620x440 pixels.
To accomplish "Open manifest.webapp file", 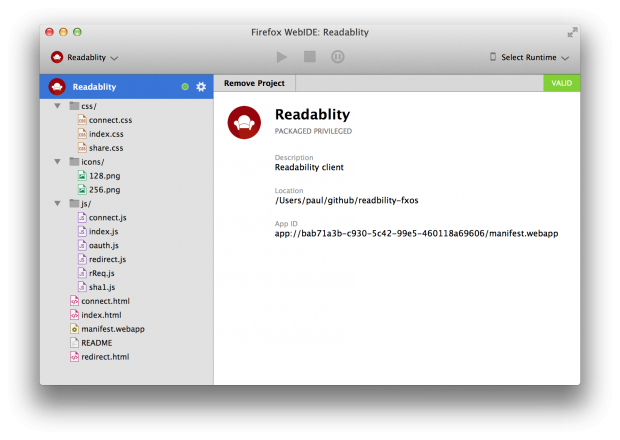I will [x=113, y=329].
